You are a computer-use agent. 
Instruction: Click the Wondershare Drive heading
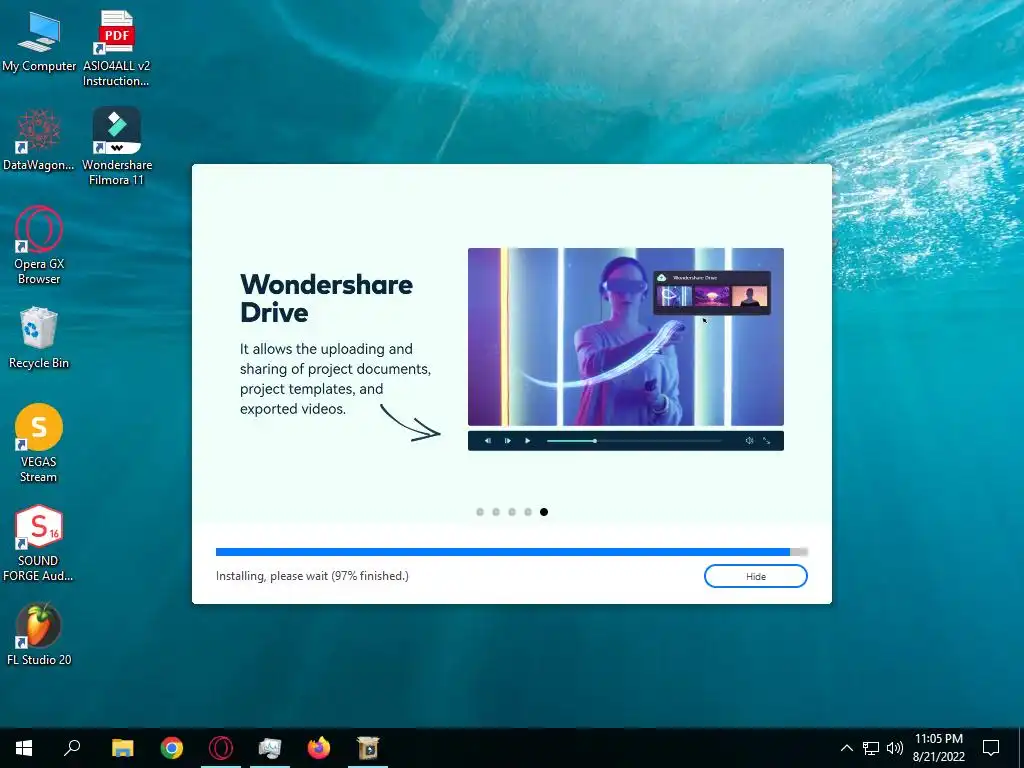(327, 298)
